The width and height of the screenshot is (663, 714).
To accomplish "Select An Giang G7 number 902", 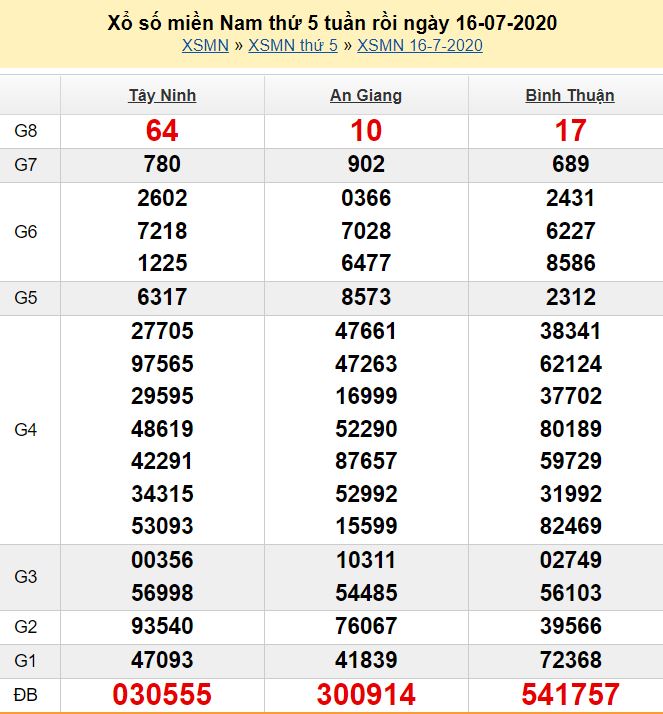I will (x=366, y=164).
